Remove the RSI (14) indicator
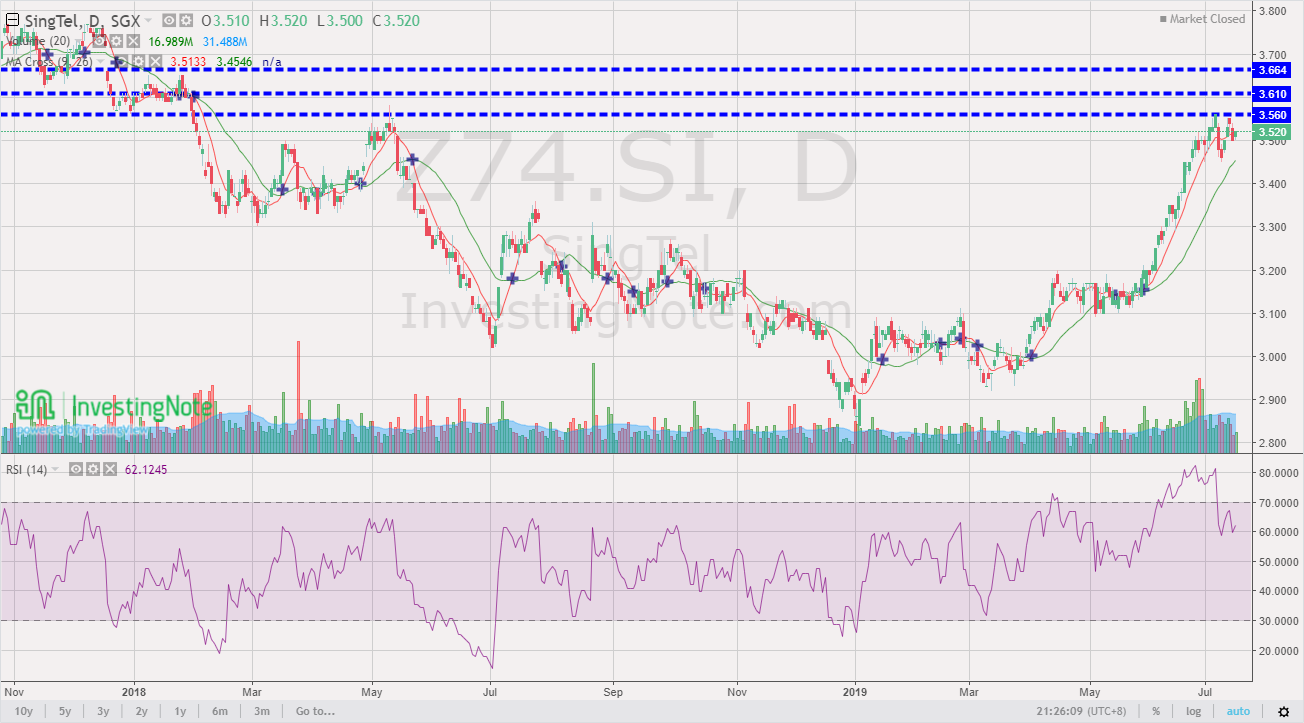Viewport: 1304px width, 723px height. tap(110, 469)
